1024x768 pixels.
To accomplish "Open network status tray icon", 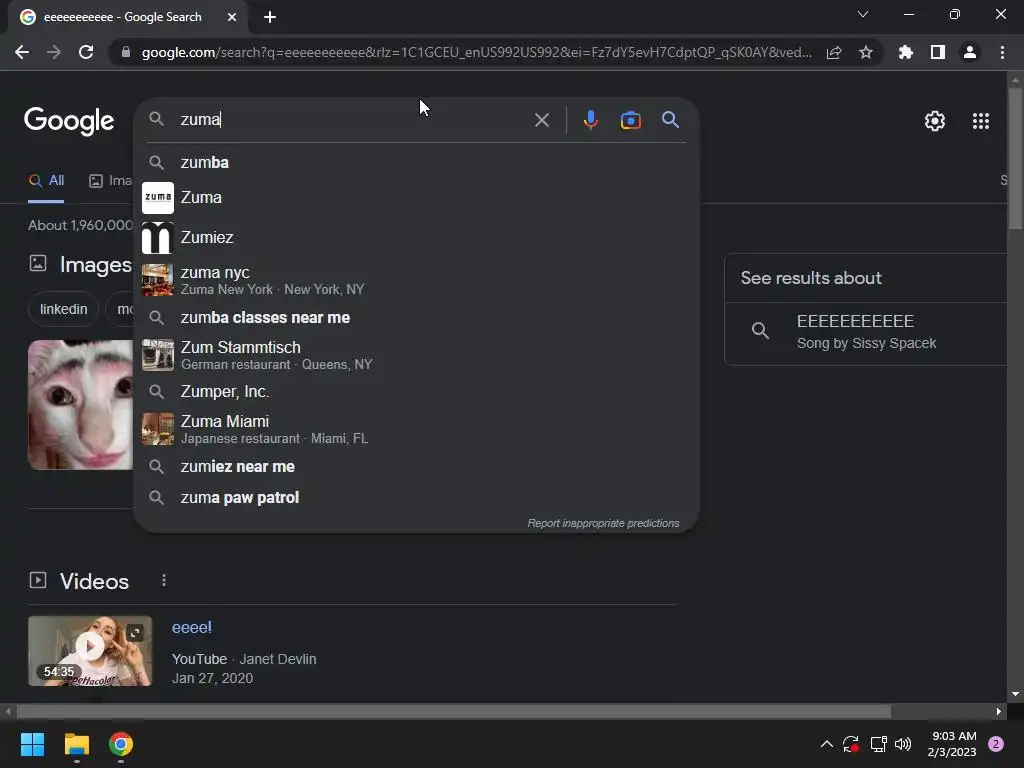I will (878, 744).
